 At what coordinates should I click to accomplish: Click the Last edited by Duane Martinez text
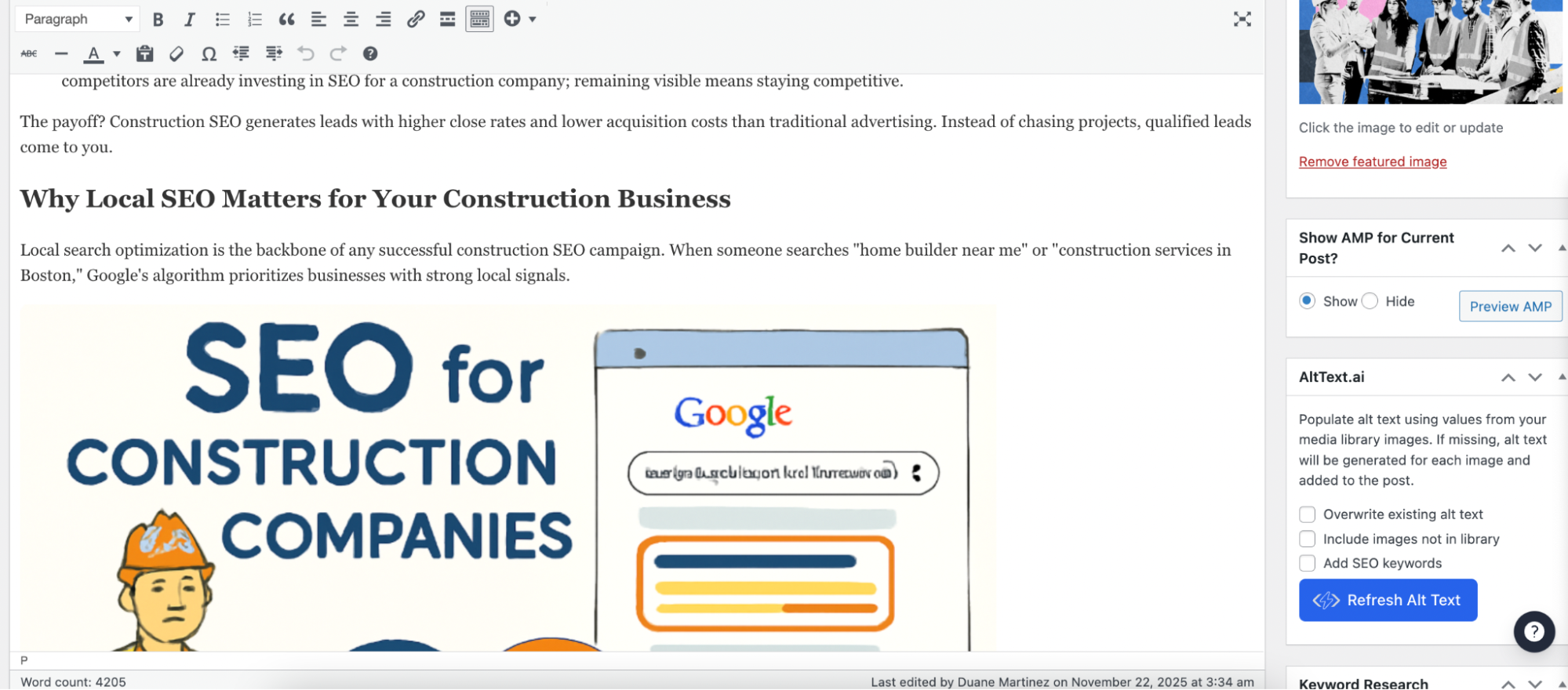click(x=1062, y=682)
